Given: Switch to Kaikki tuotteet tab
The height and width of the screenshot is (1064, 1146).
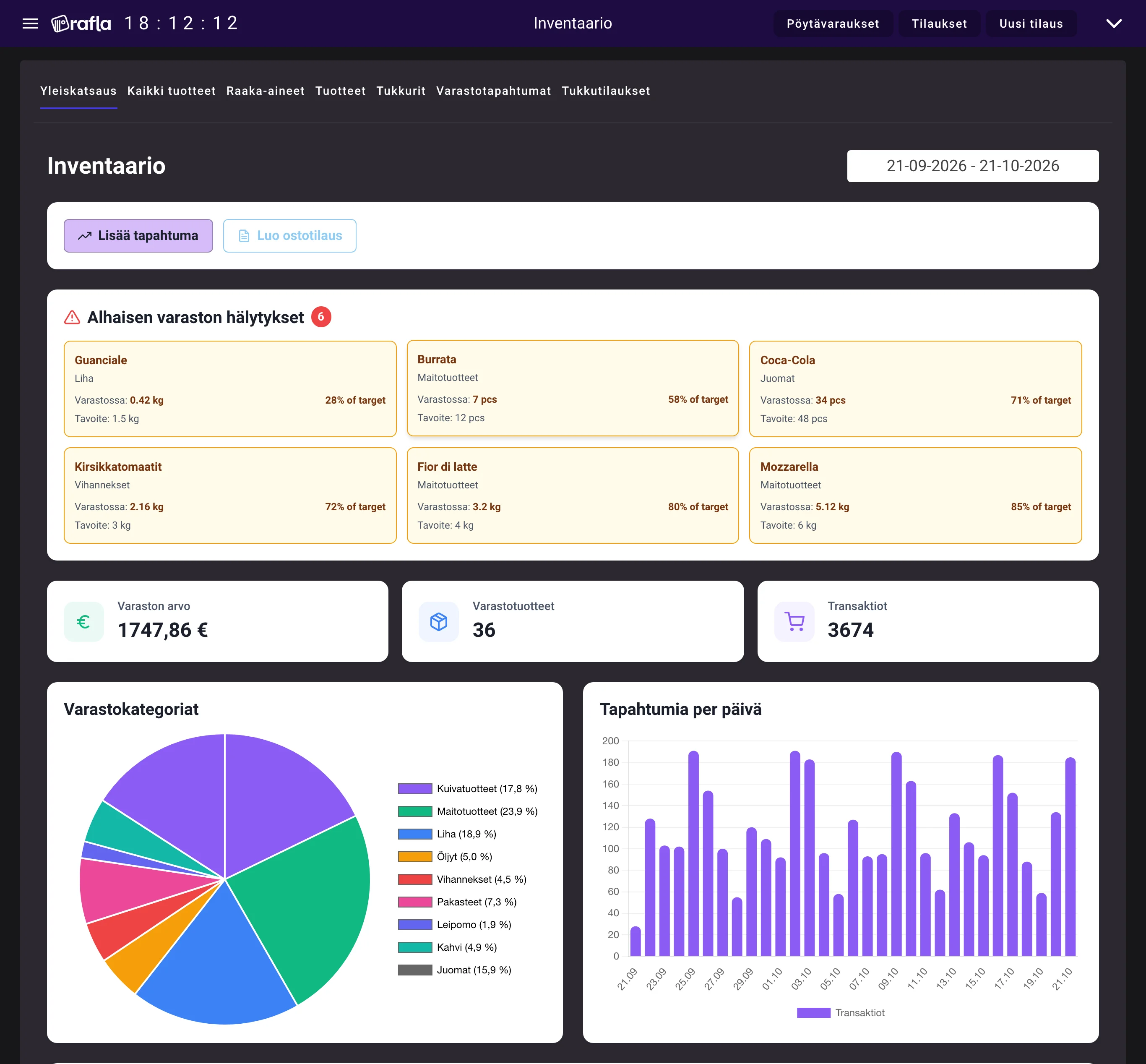Looking at the screenshot, I should pyautogui.click(x=172, y=91).
